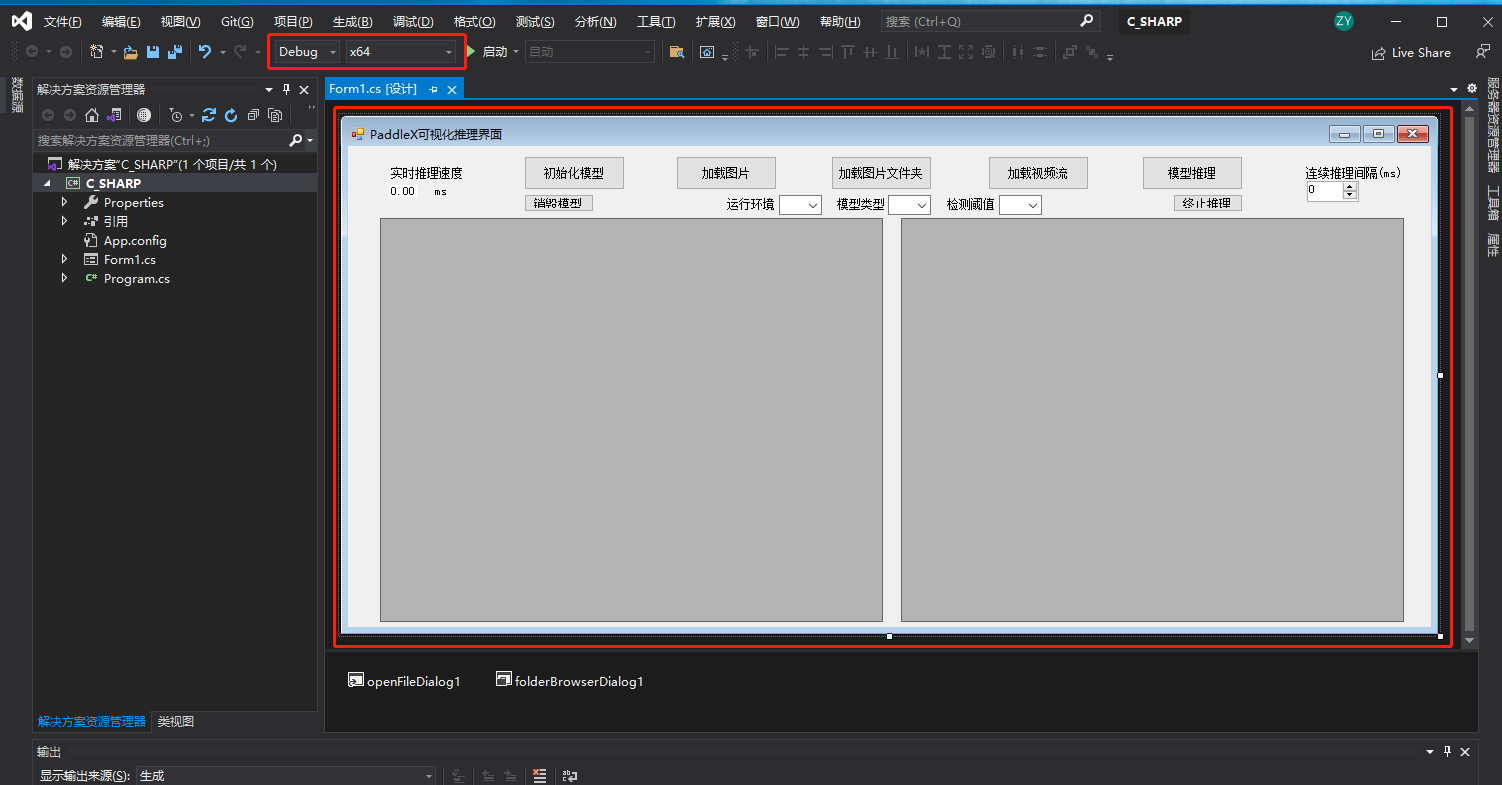The width and height of the screenshot is (1502, 785).
Task: Click Home icon in Solution Explorer toolbar
Action: tap(92, 115)
